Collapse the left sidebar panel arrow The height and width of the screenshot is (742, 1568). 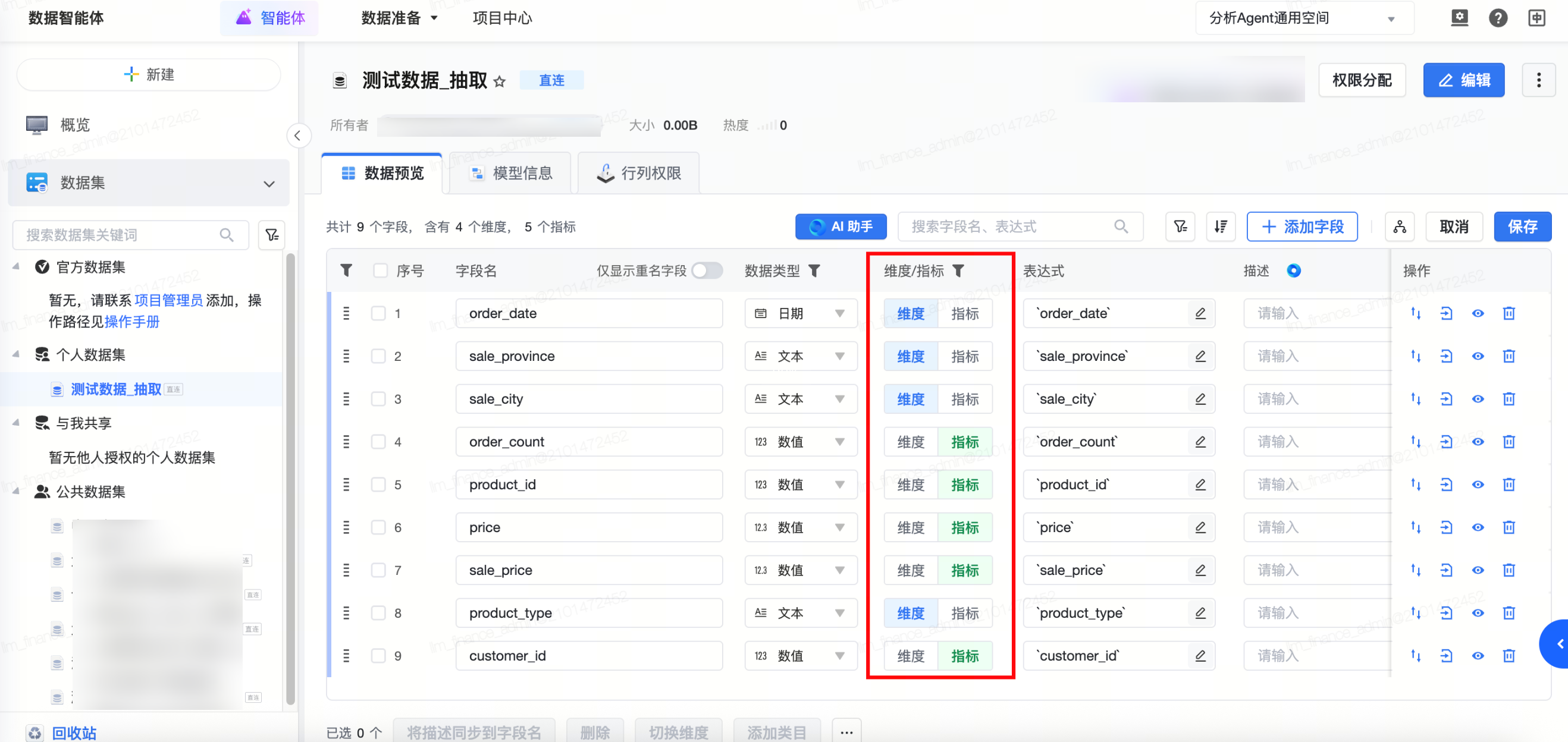[x=297, y=136]
